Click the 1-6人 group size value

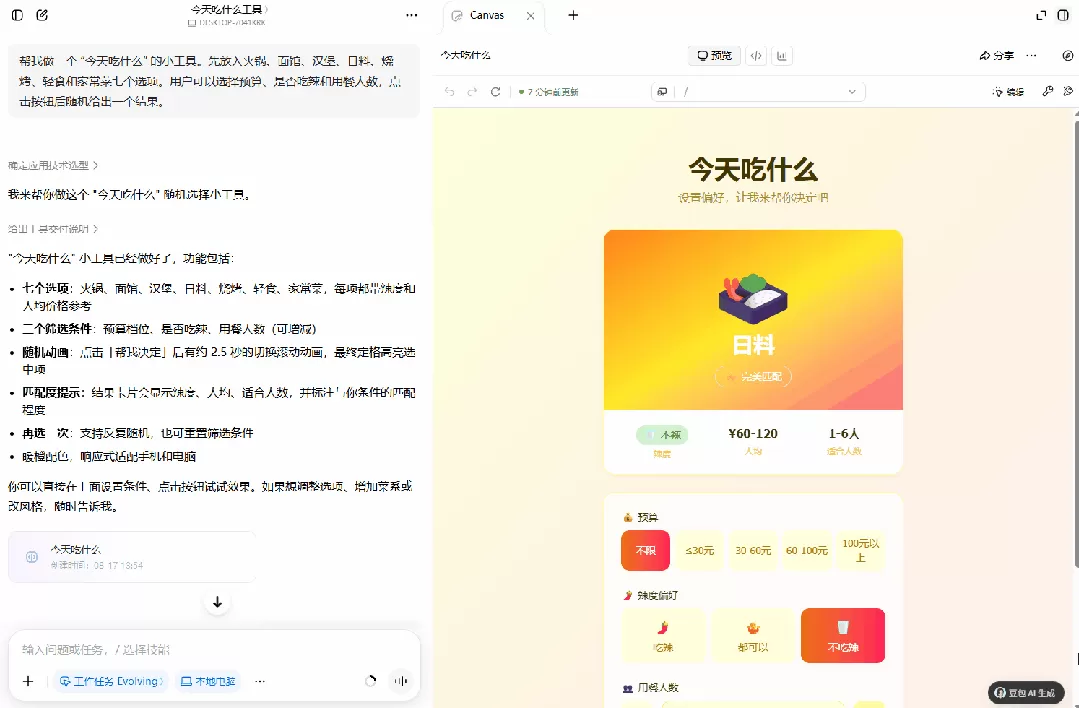coord(844,433)
